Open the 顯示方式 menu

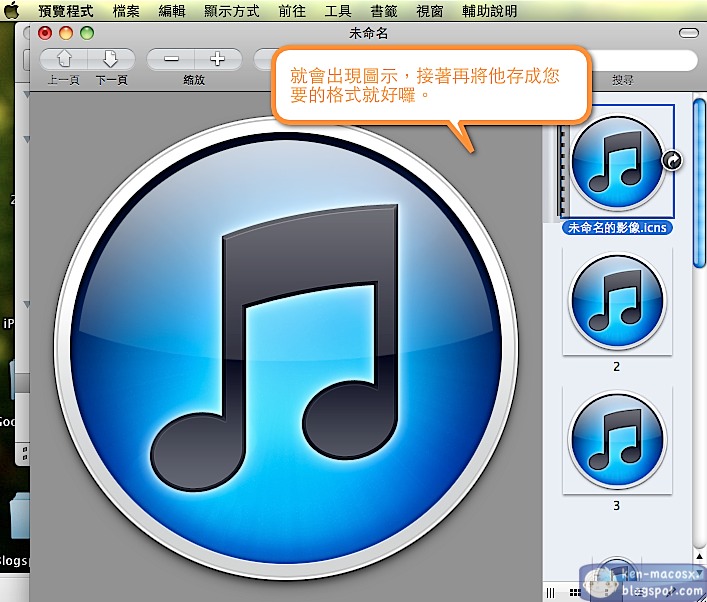(x=232, y=11)
